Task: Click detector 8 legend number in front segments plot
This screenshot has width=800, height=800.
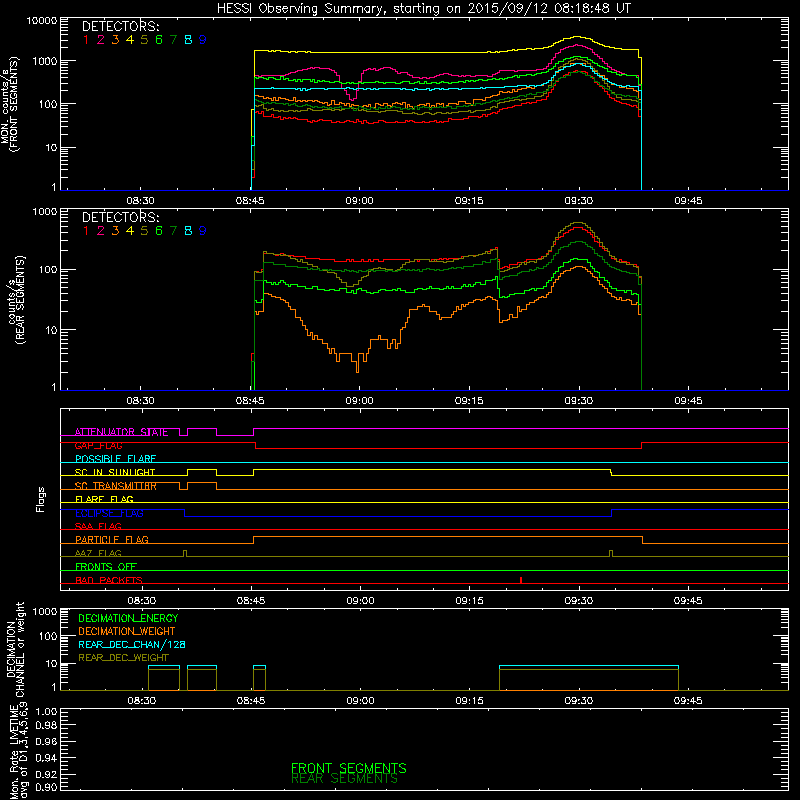Action: (188, 40)
